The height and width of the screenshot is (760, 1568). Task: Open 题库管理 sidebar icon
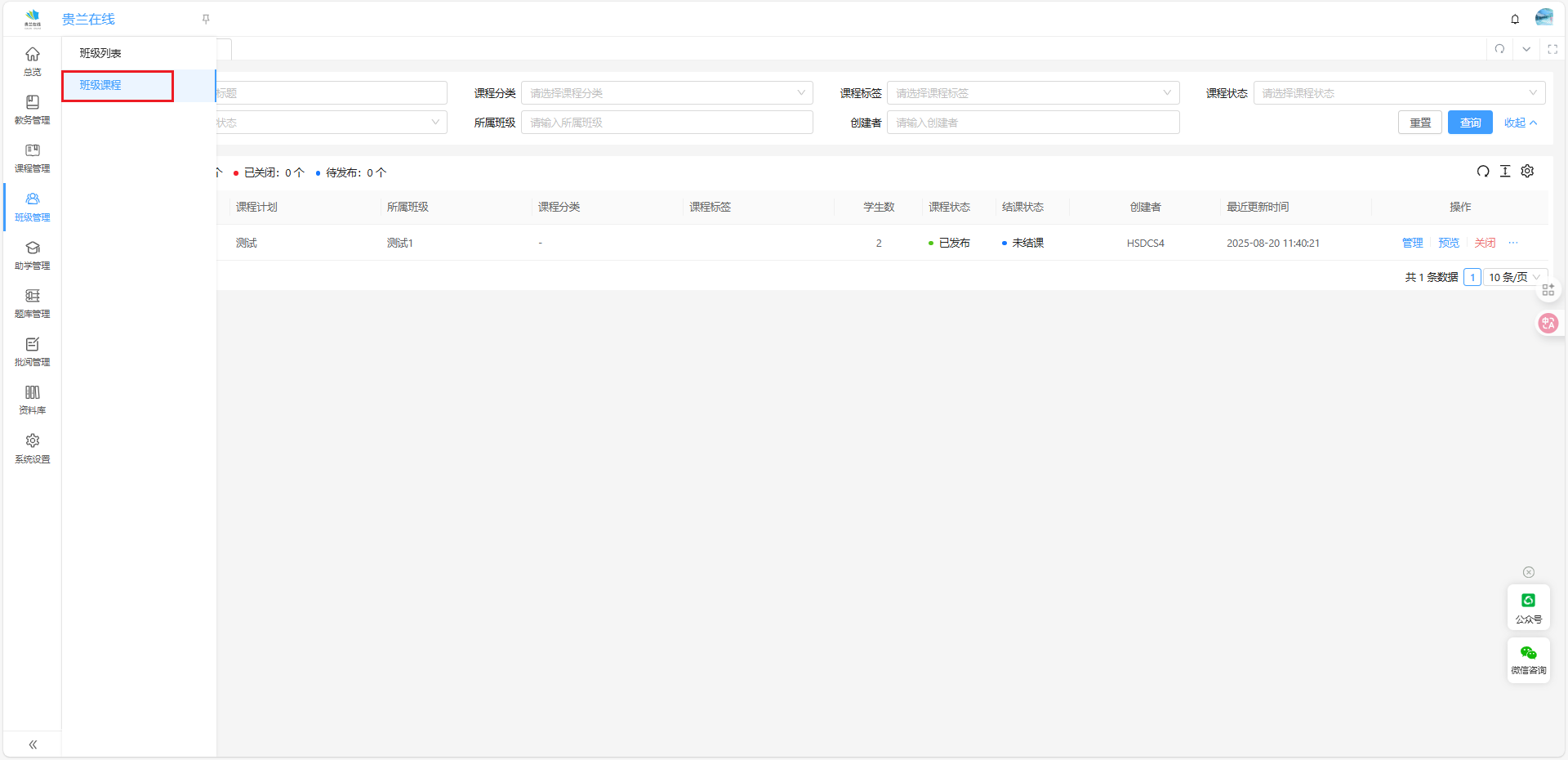tap(32, 303)
